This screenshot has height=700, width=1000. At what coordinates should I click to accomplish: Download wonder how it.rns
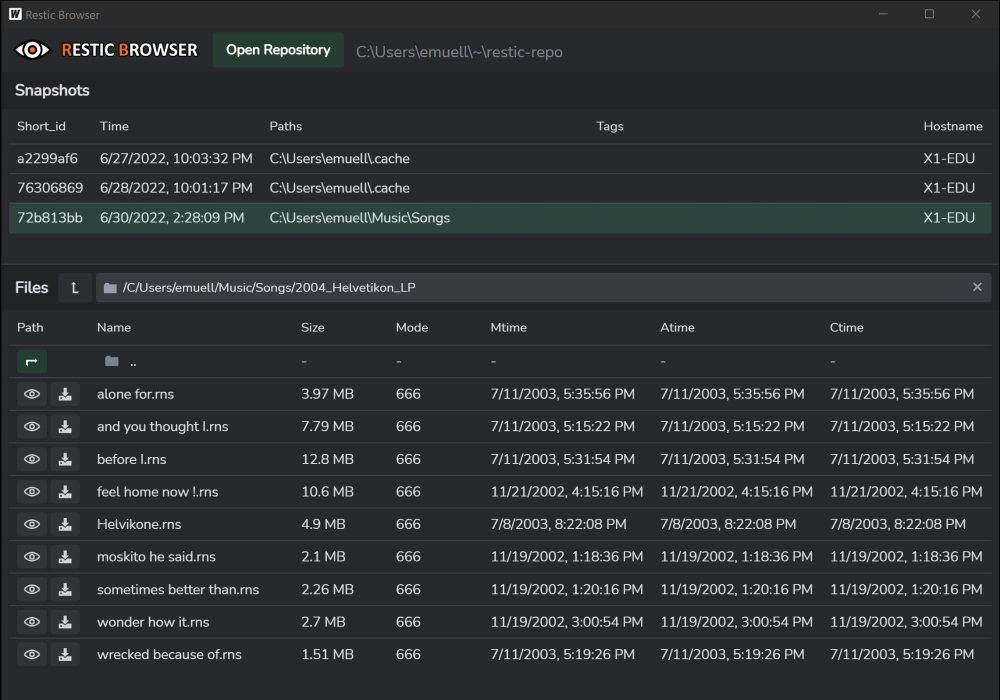pyautogui.click(x=65, y=621)
